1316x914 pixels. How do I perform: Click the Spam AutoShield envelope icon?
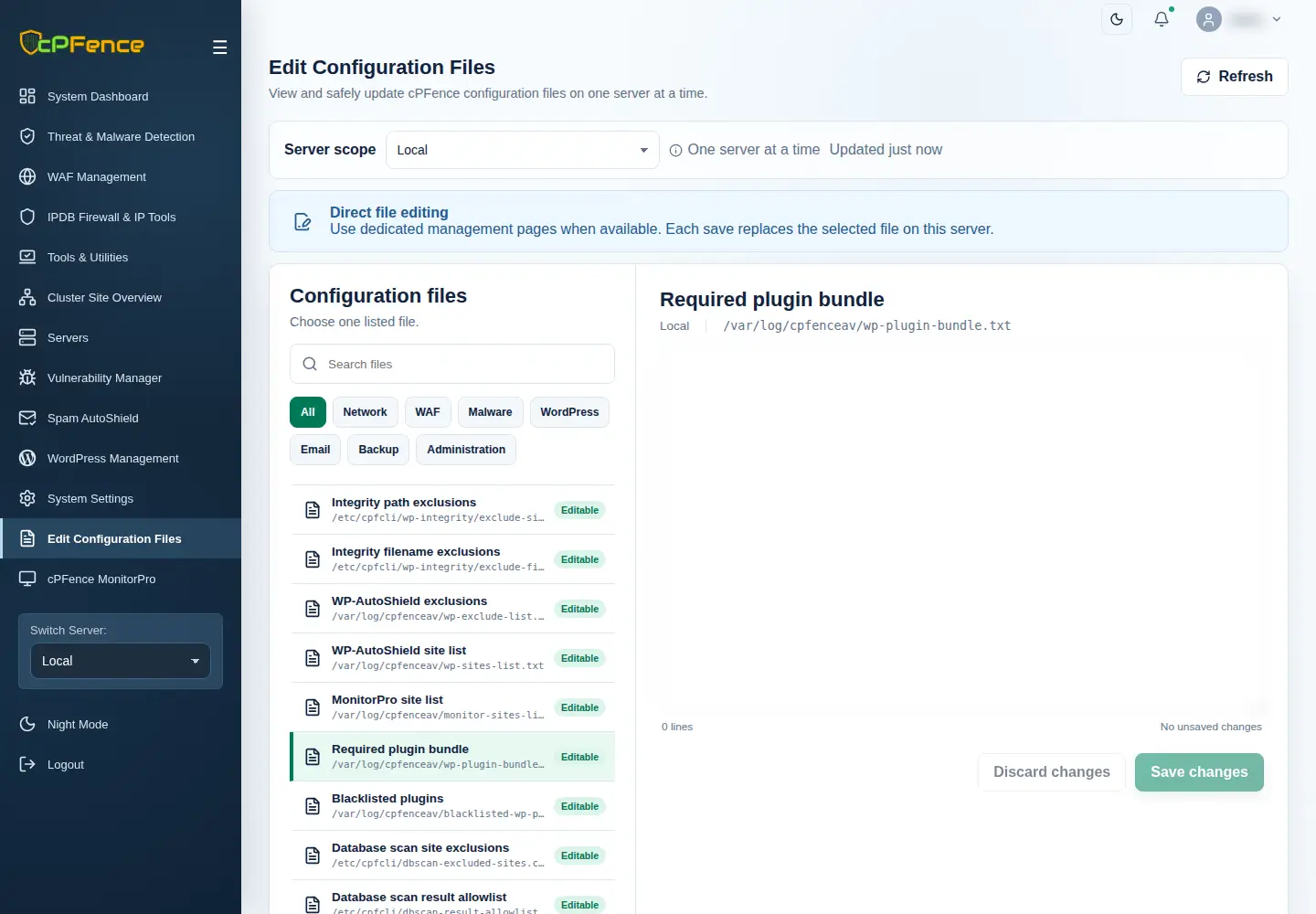click(x=27, y=418)
